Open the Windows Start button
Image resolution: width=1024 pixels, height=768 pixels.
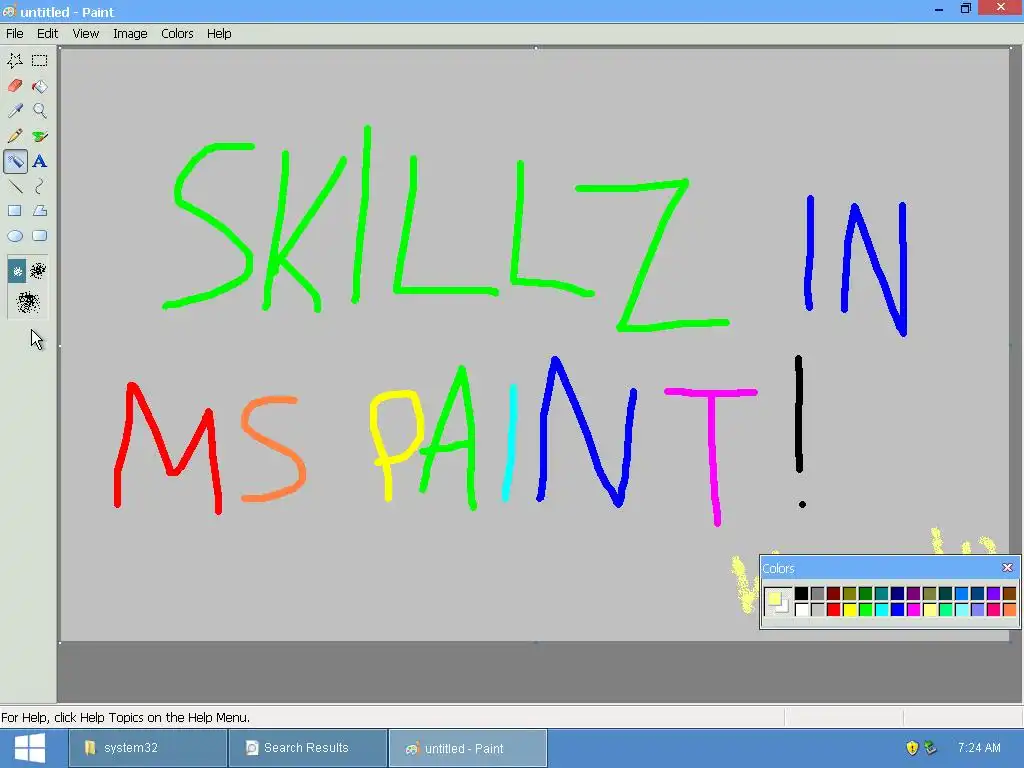coord(30,748)
